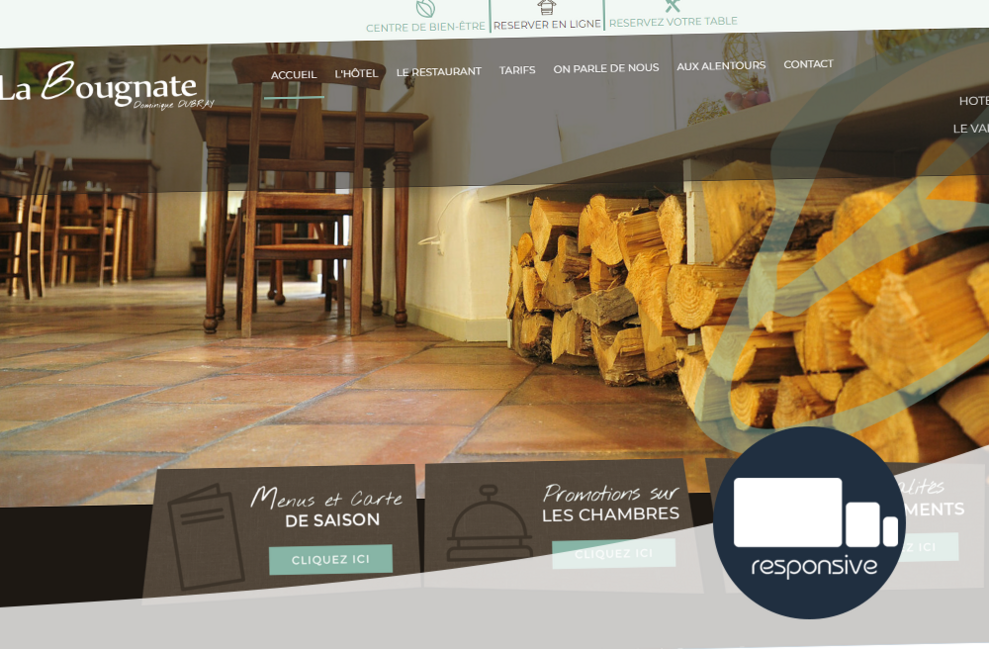Viewport: 989px width, 649px height.
Task: Click the hotel icon above Réserver en ligne
Action: pyautogui.click(x=546, y=6)
